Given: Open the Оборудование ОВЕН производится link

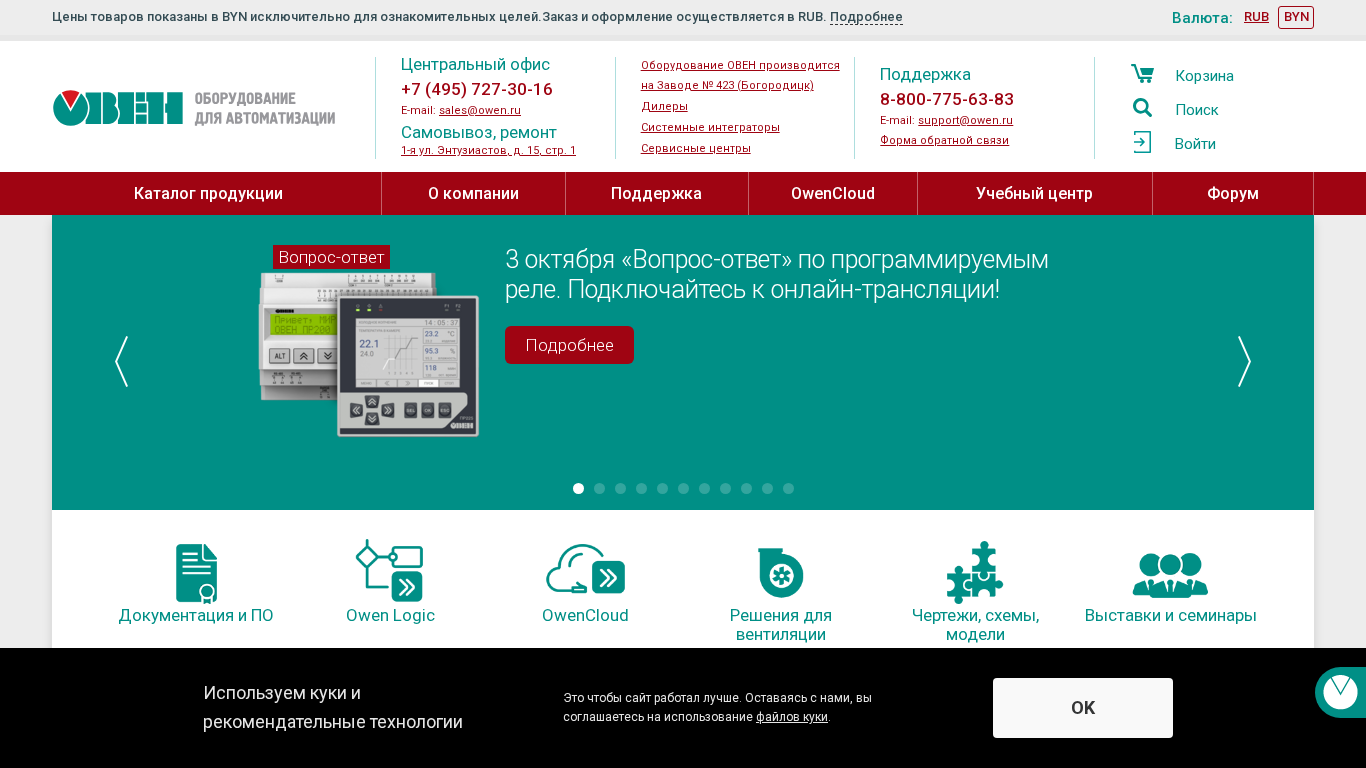Looking at the screenshot, I should click(740, 75).
